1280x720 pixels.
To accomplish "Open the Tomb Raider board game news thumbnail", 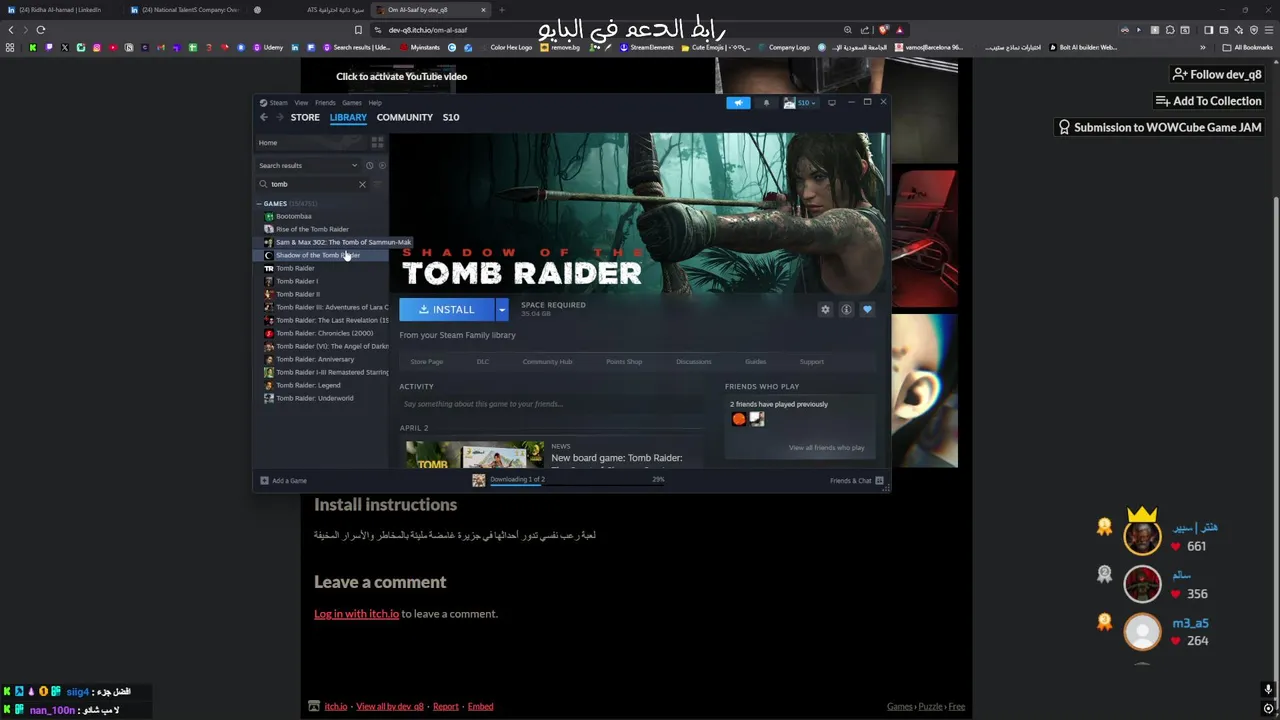I will tap(475, 454).
